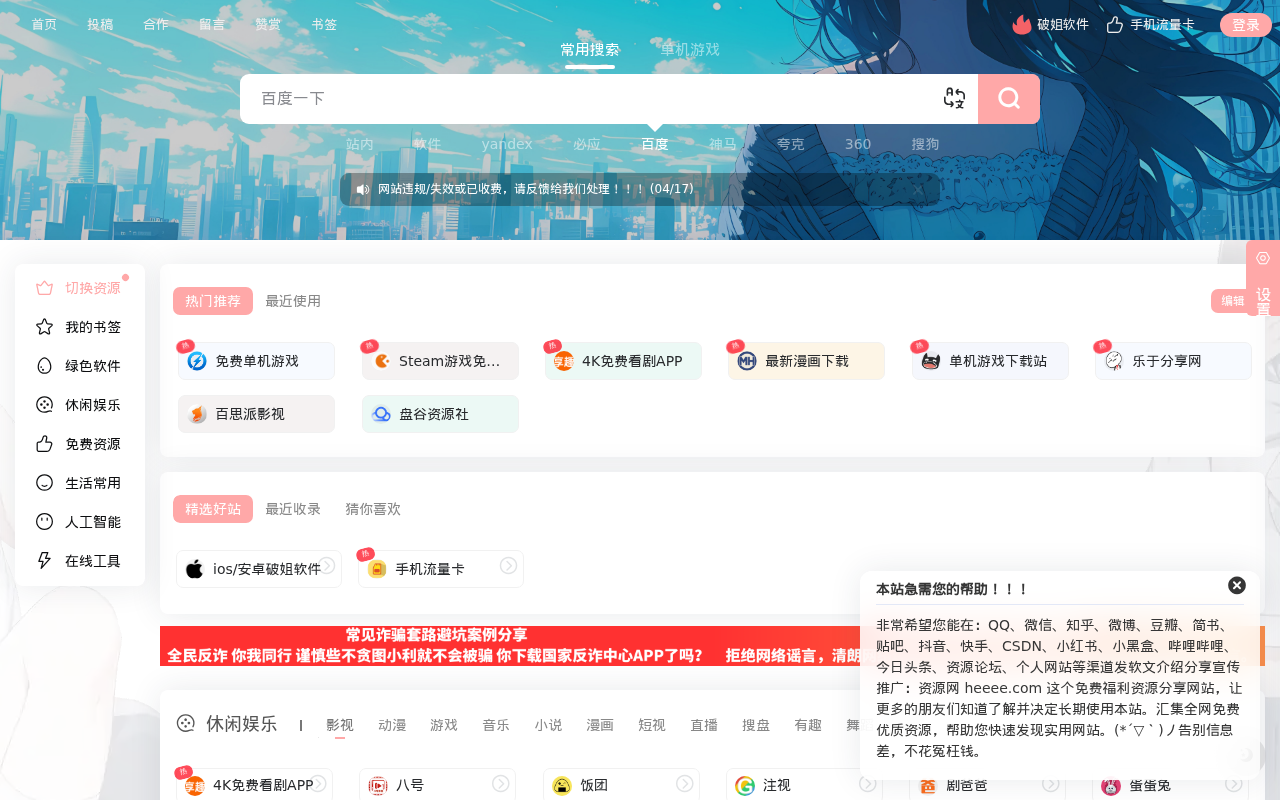Select the 常用搜索 tab
1280x800 pixels.
click(590, 50)
